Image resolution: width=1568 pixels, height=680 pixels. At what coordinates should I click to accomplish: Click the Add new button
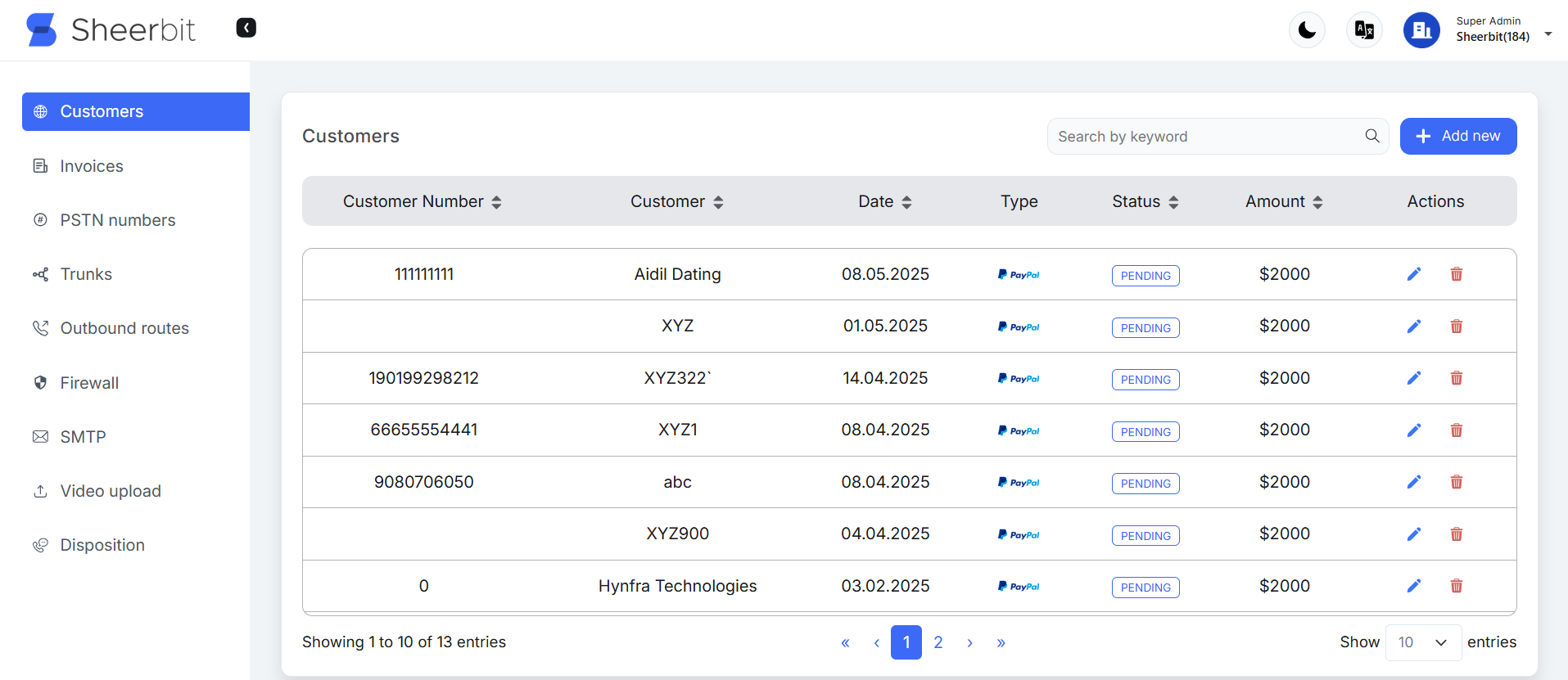(1457, 136)
